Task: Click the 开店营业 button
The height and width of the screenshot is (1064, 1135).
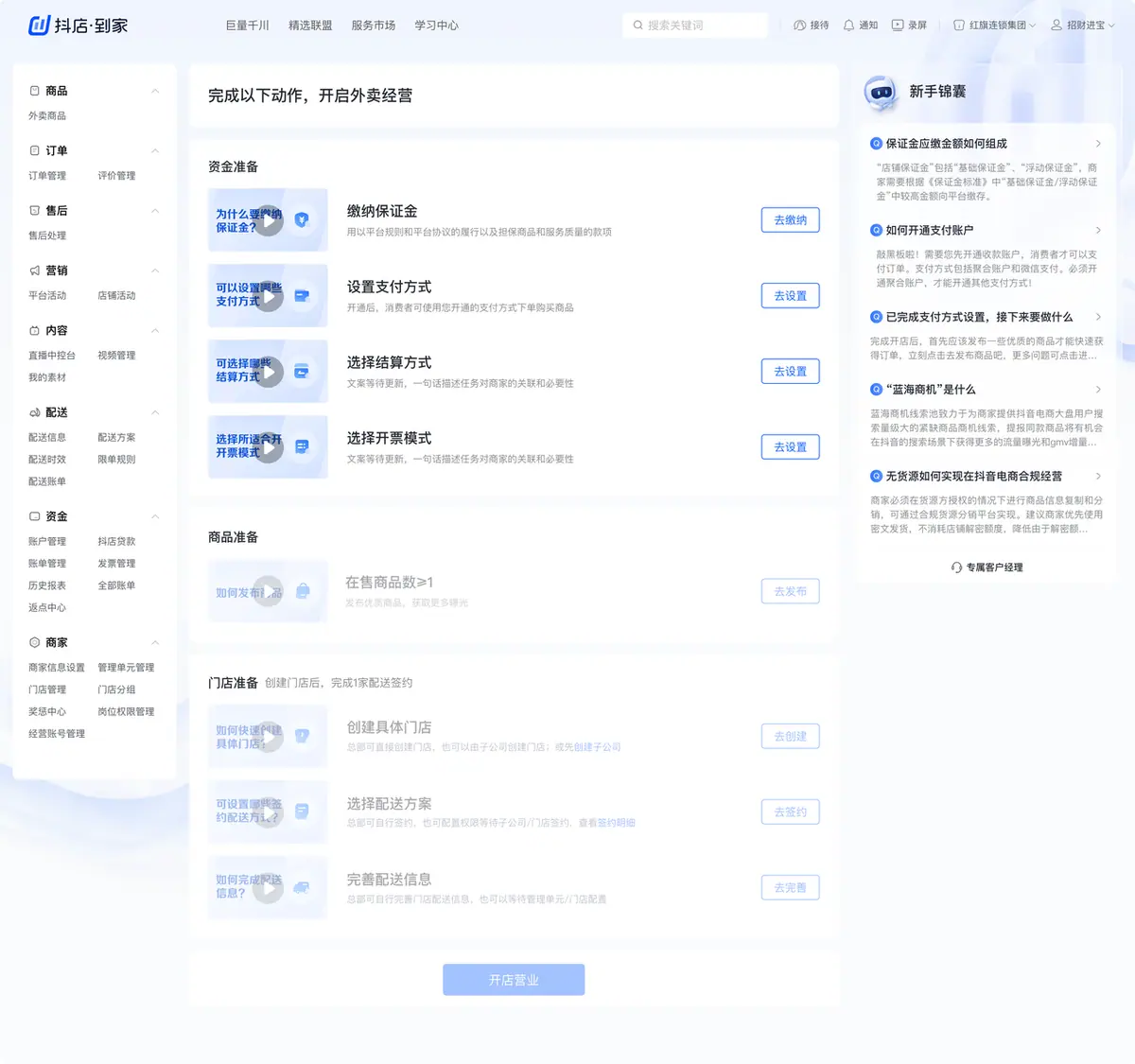Action: pos(514,980)
